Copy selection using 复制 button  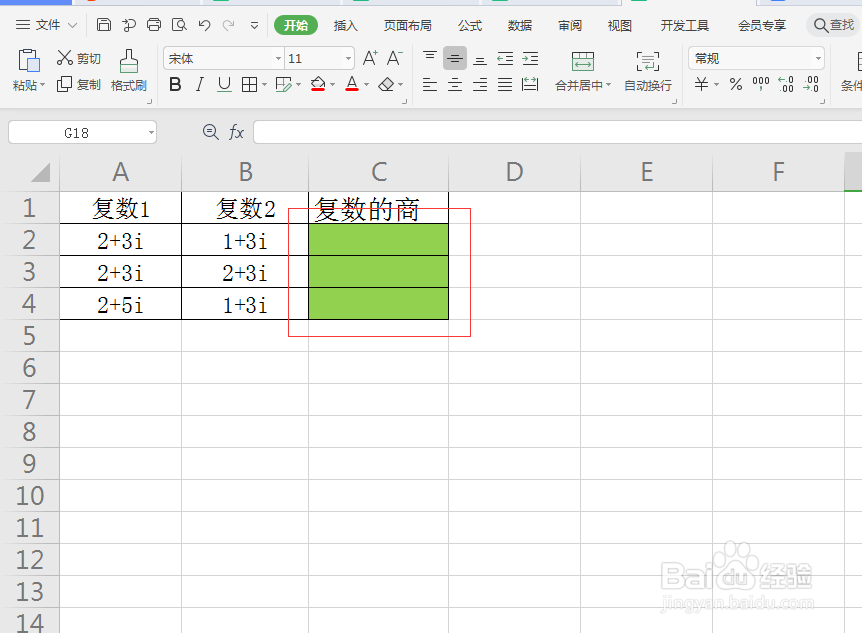[x=79, y=85]
